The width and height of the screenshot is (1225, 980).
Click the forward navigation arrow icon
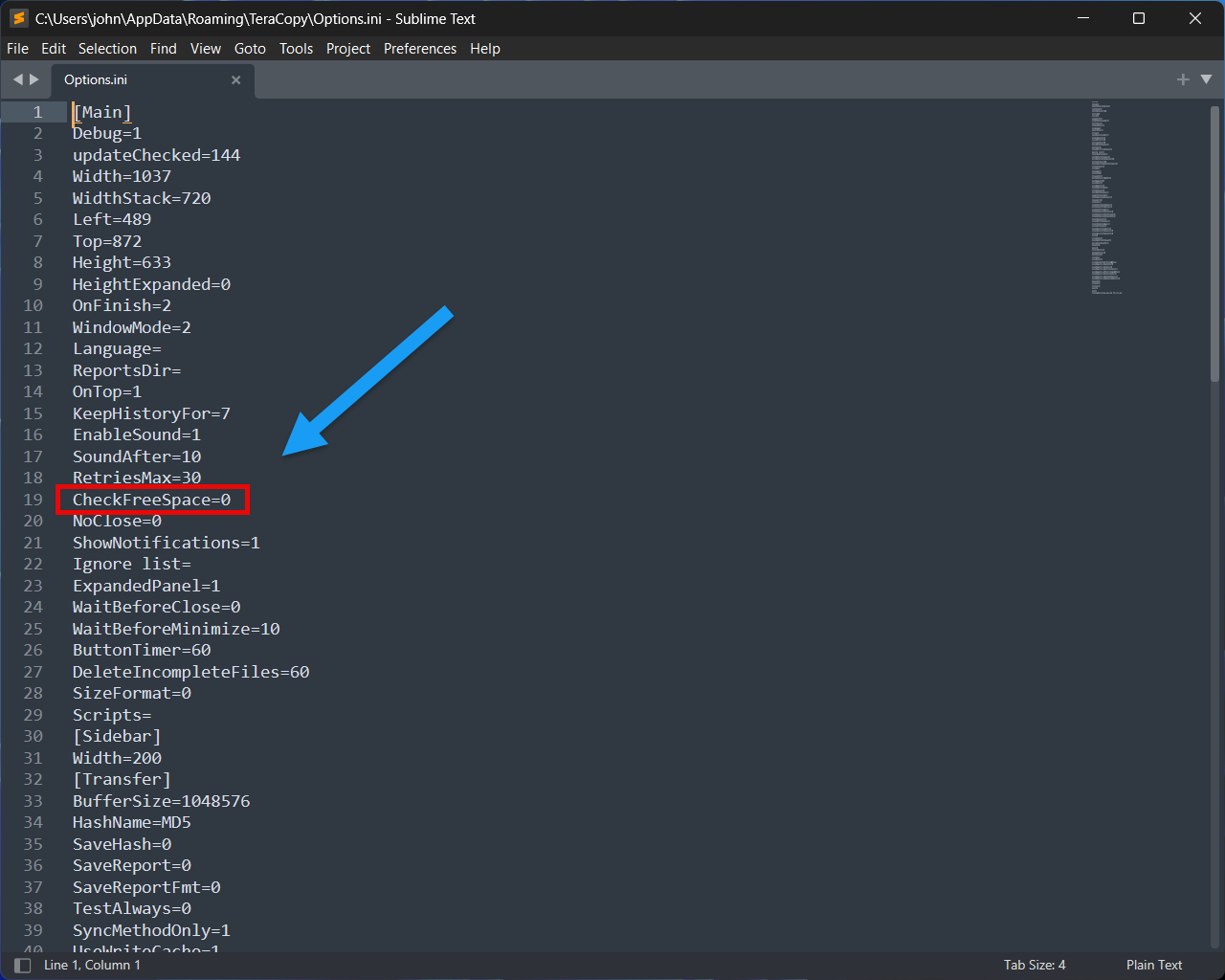click(35, 79)
